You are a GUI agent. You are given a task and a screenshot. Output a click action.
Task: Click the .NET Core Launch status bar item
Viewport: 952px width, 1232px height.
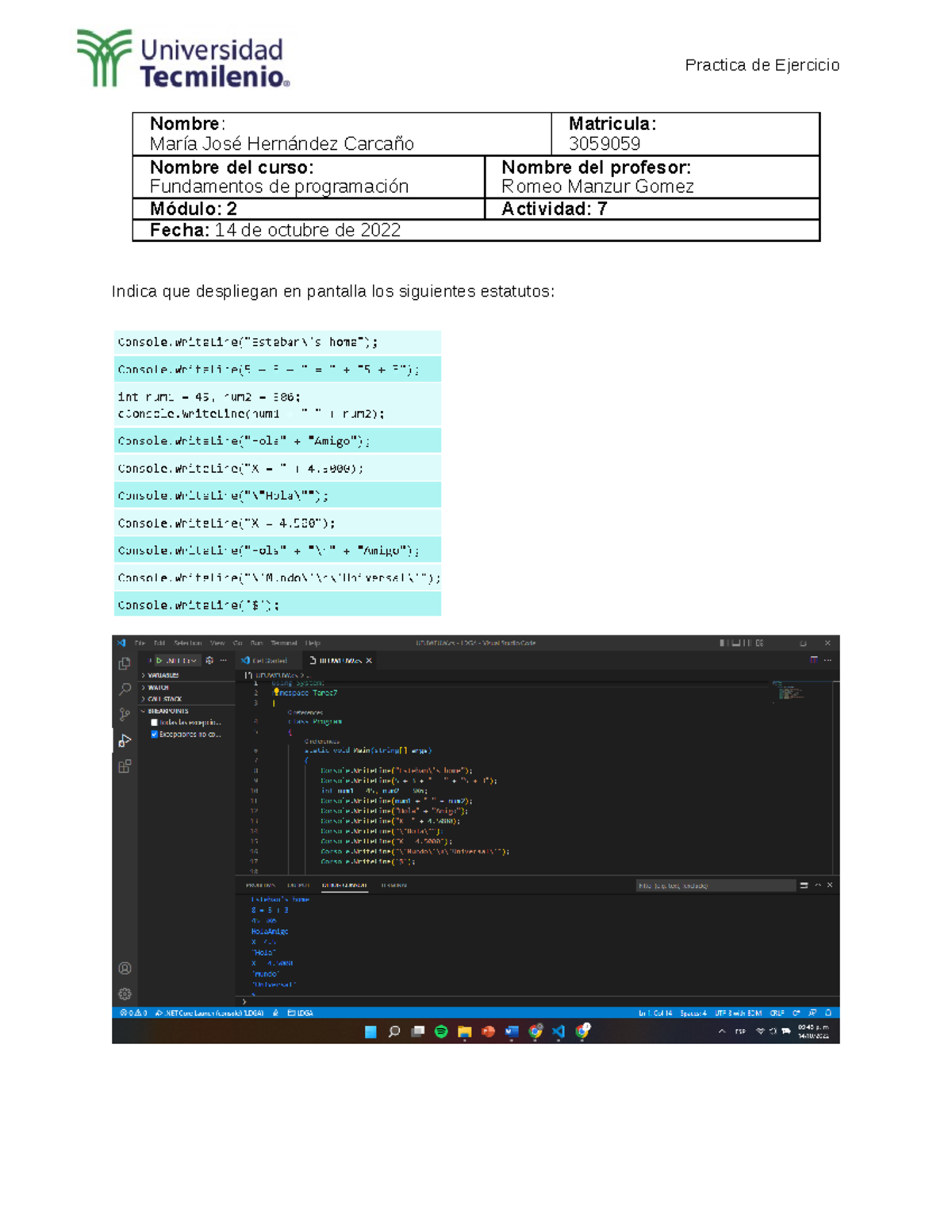click(209, 1013)
